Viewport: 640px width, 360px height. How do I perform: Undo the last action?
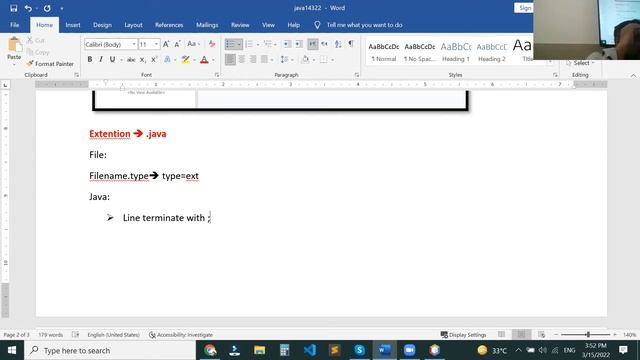[x=28, y=8]
